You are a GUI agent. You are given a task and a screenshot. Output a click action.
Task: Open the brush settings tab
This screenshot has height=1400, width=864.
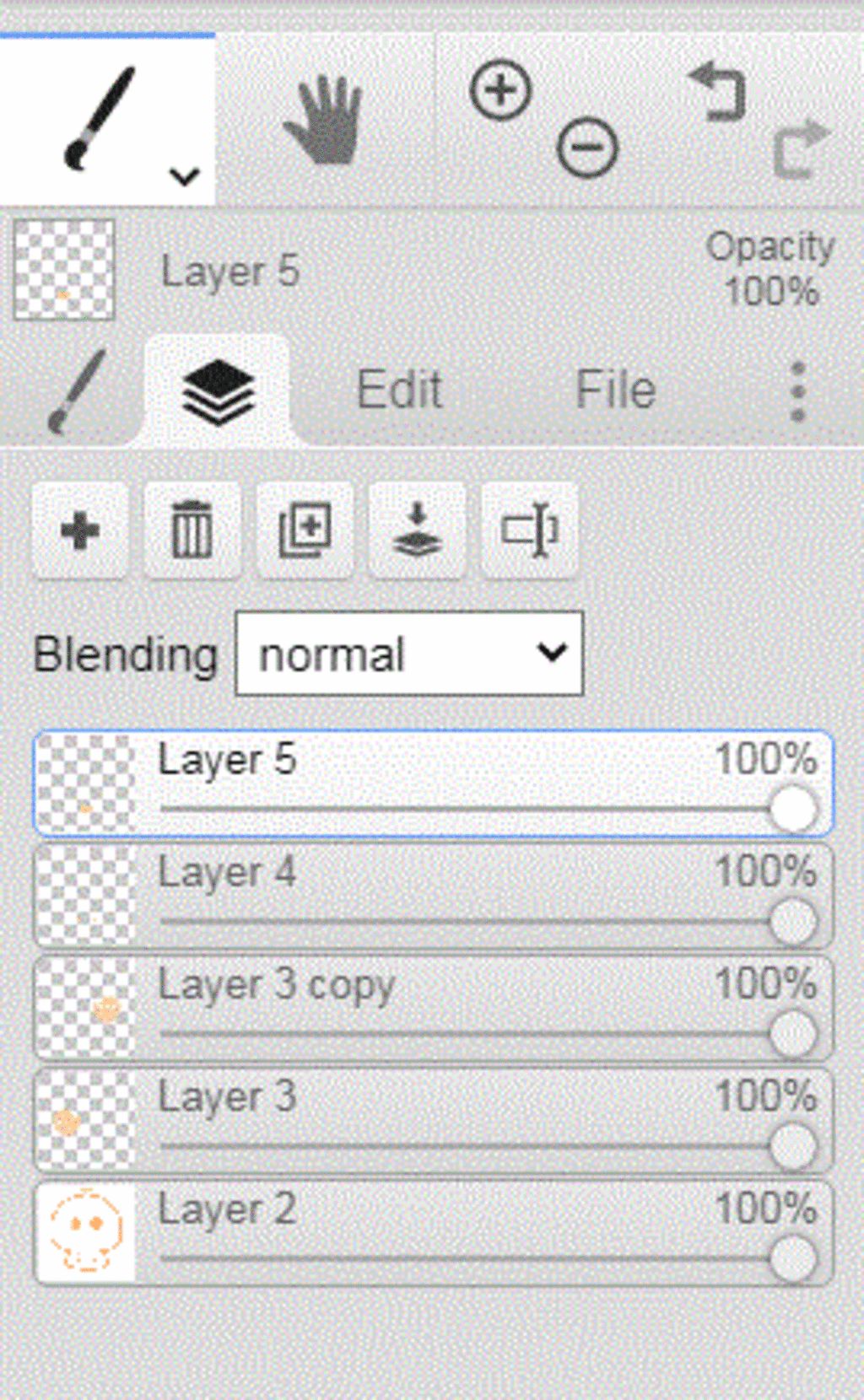[x=77, y=391]
